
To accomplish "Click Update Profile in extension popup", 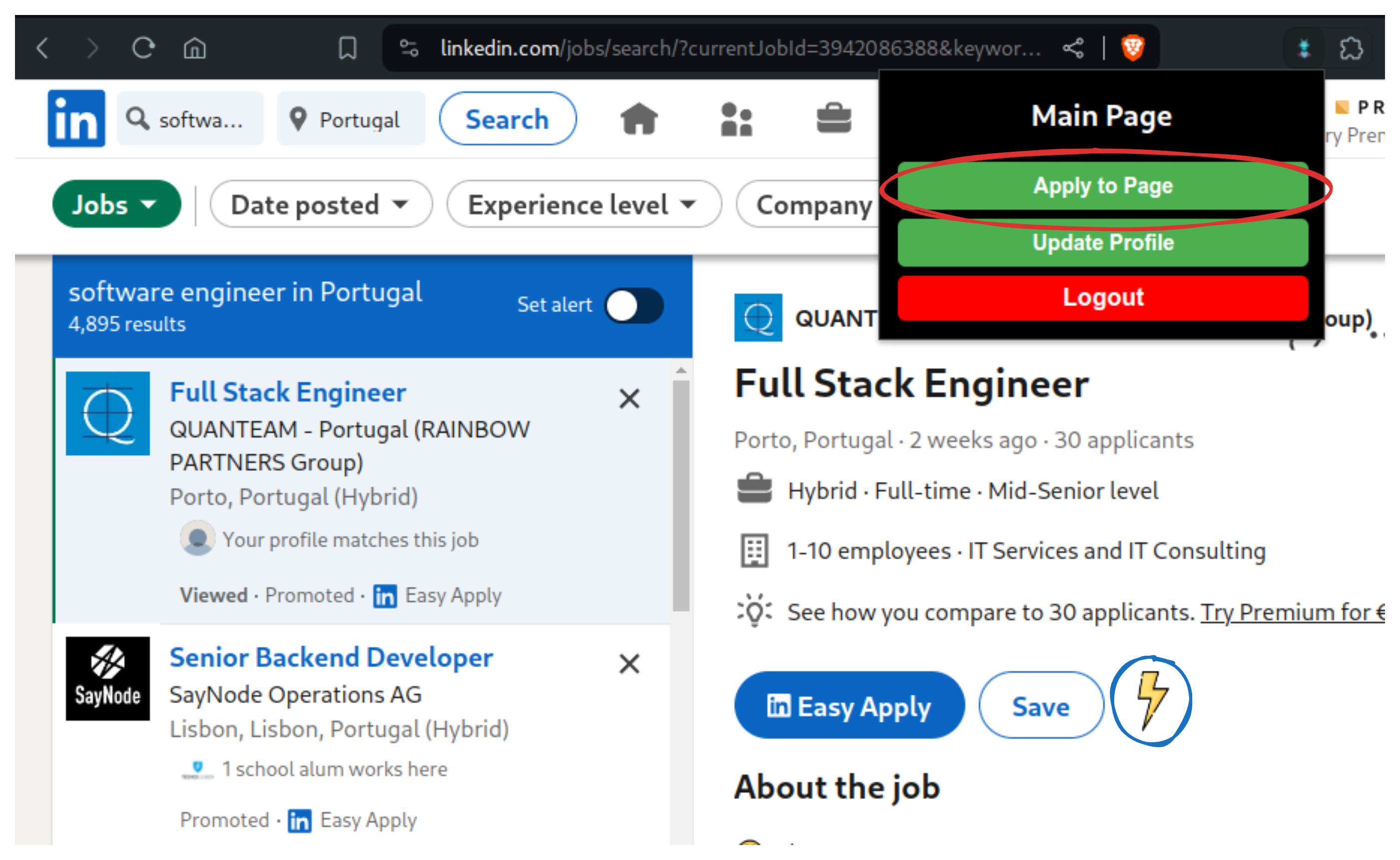I will coord(1103,242).
